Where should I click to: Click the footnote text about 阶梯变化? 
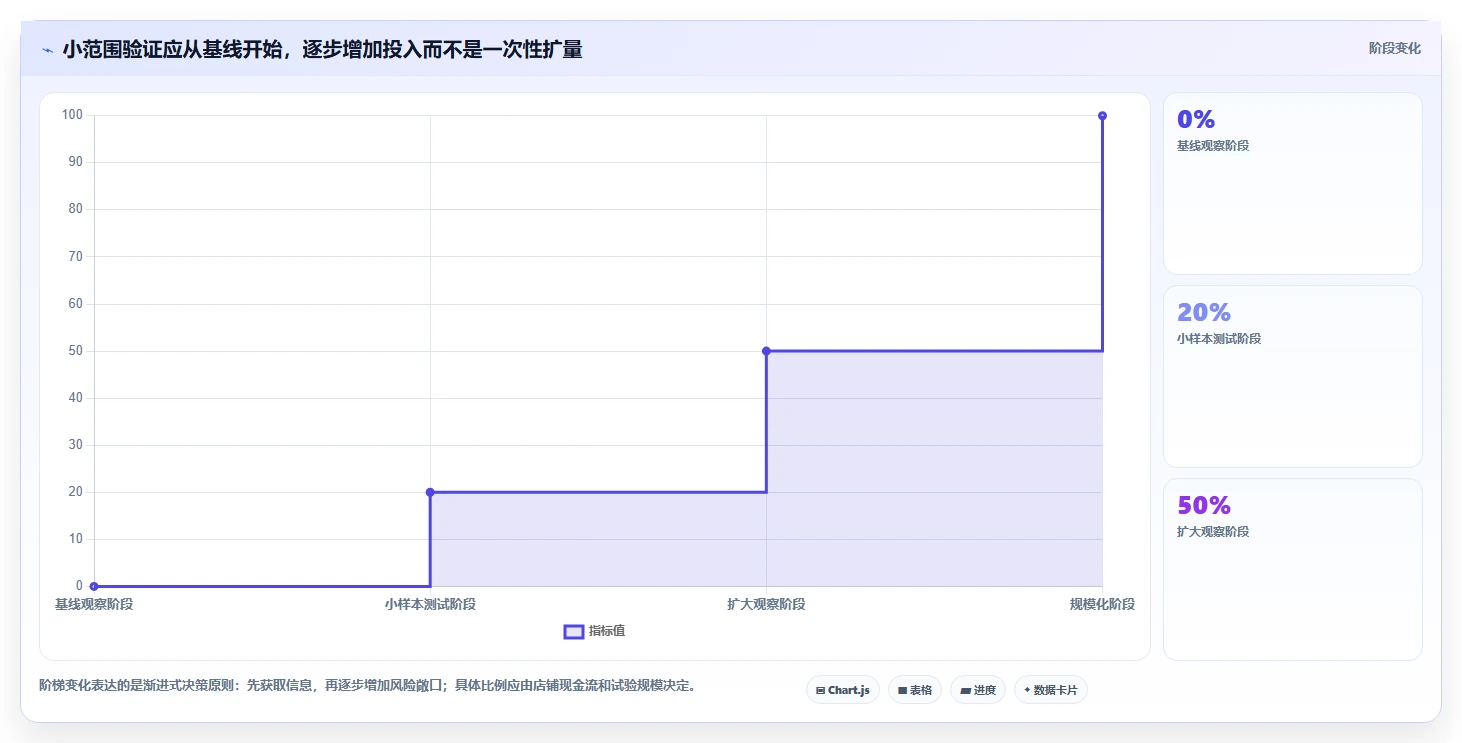pos(367,686)
